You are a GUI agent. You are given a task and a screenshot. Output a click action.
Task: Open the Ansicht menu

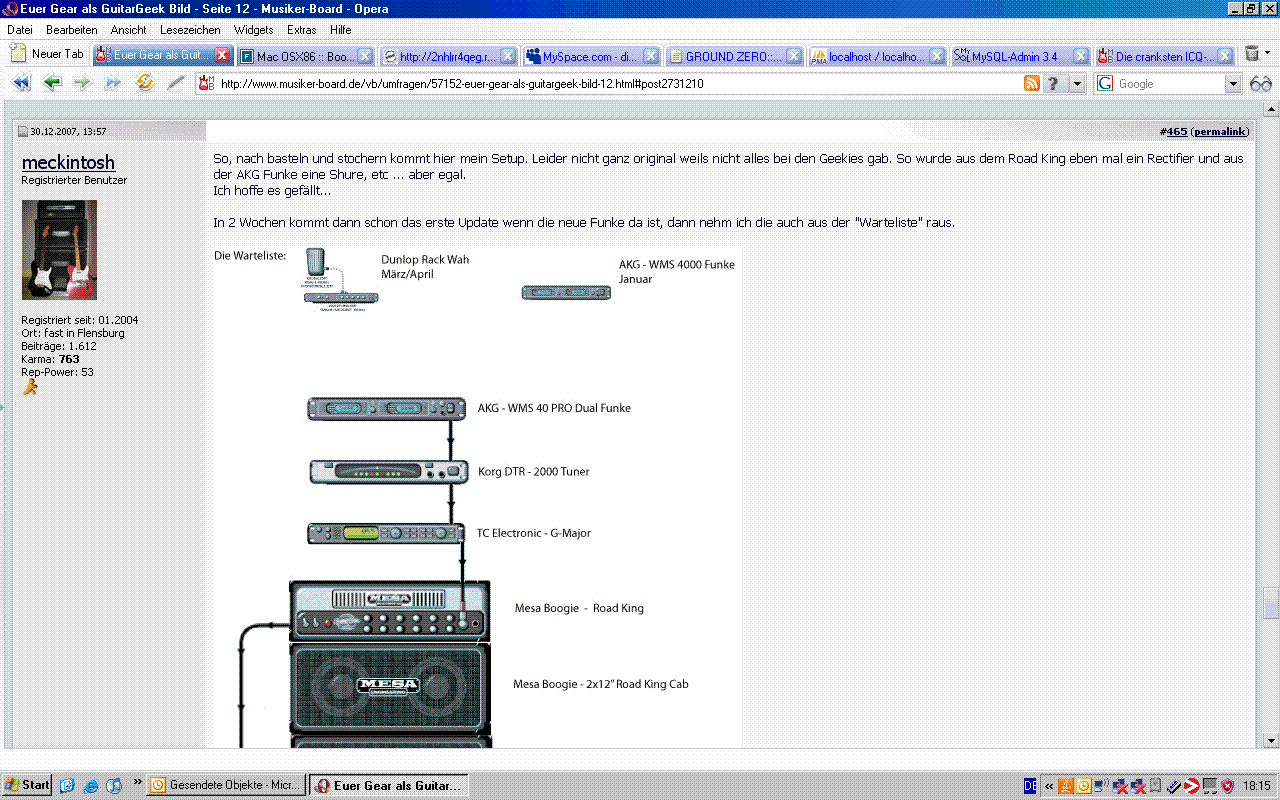click(128, 30)
